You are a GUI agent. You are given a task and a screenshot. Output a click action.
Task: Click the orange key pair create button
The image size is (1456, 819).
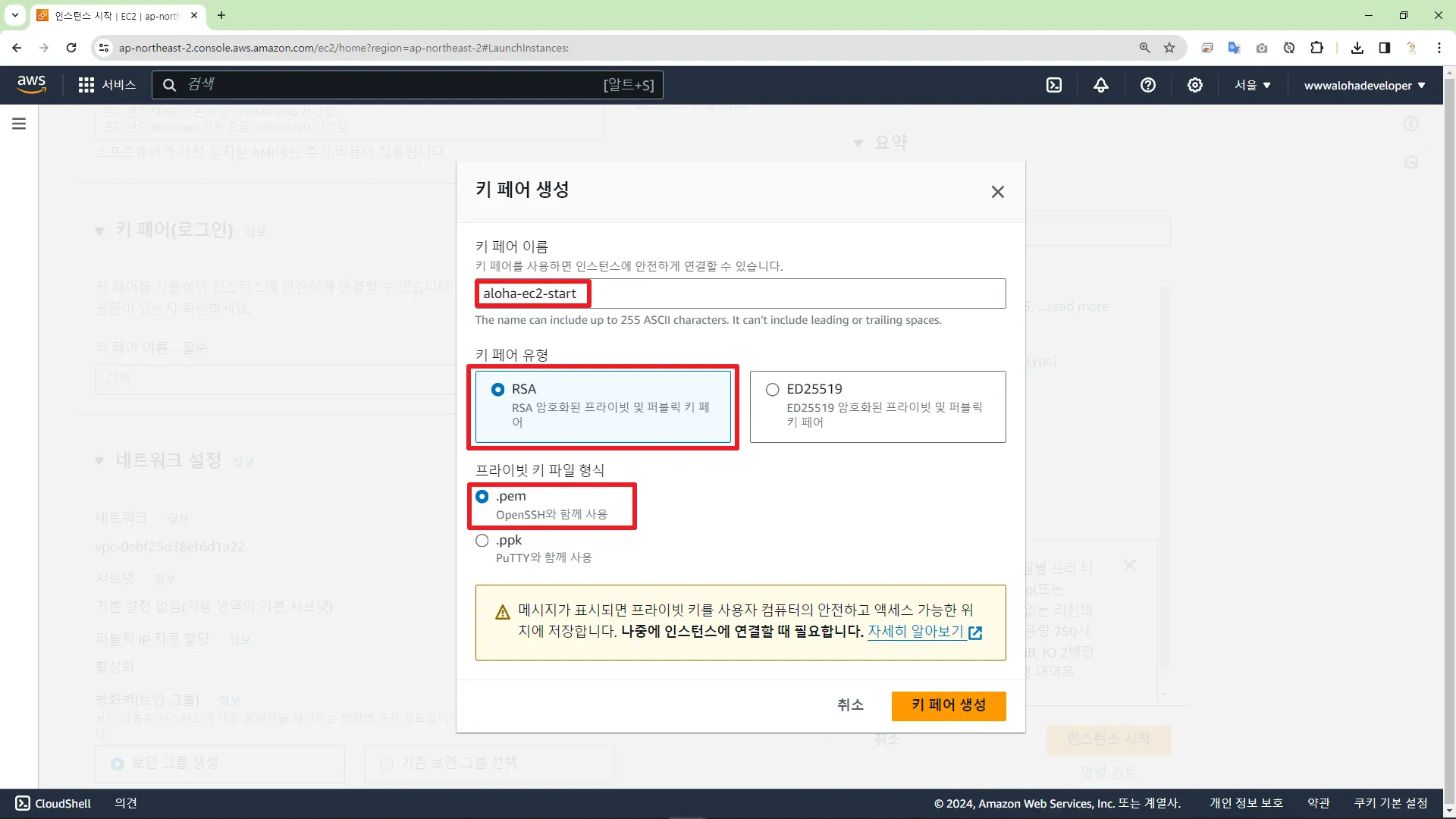(x=948, y=705)
